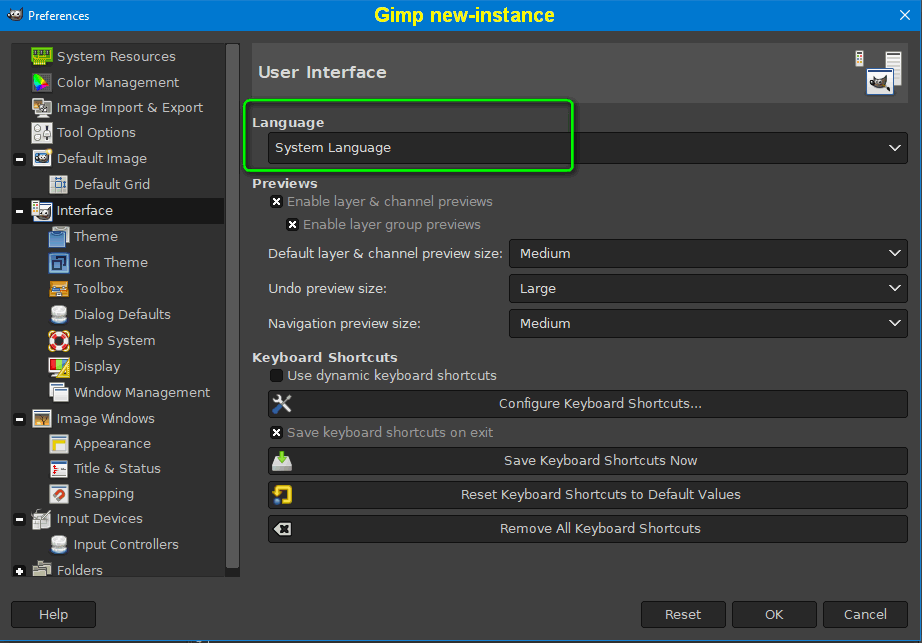
Task: Expand the Folders tree node
Action: pyautogui.click(x=19, y=571)
